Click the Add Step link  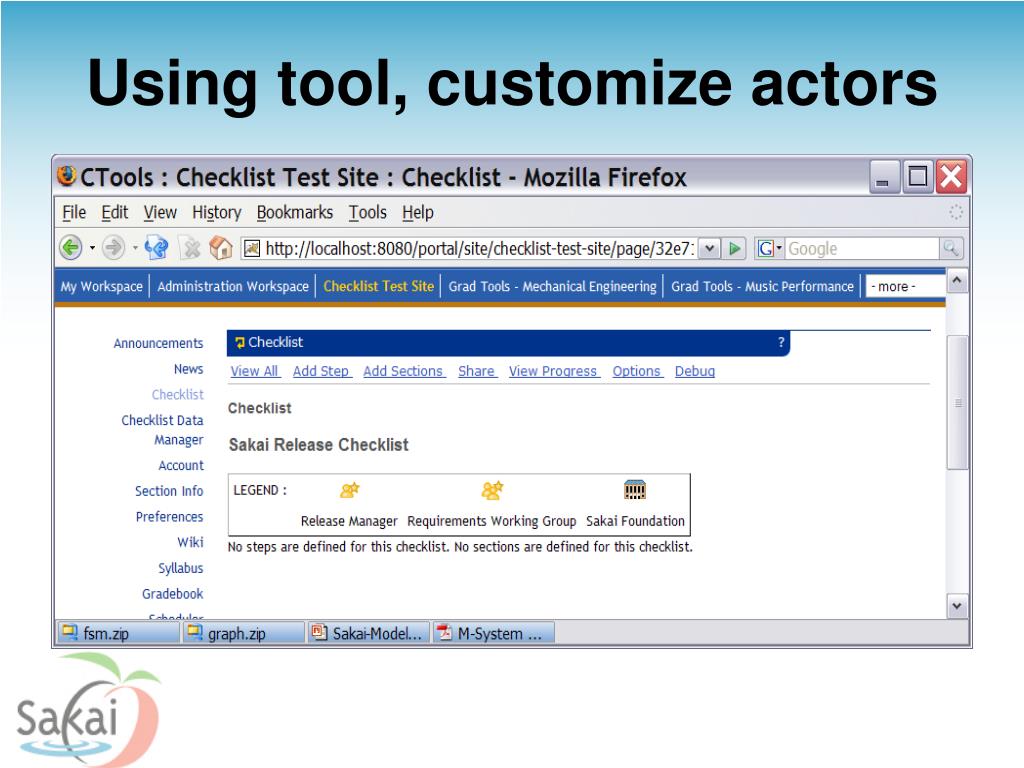[x=321, y=371]
